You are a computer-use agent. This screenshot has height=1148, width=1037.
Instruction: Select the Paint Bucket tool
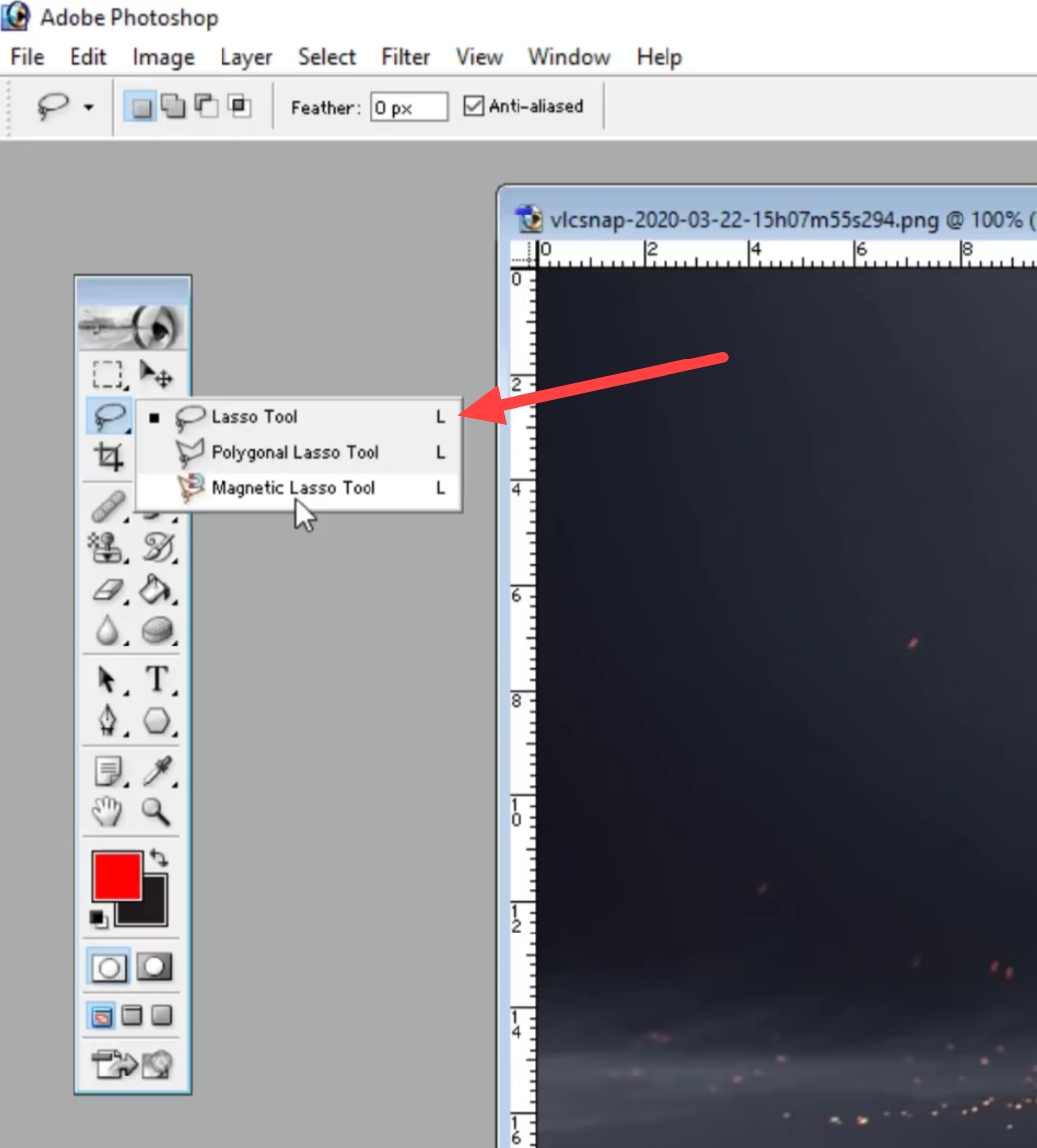pos(156,589)
